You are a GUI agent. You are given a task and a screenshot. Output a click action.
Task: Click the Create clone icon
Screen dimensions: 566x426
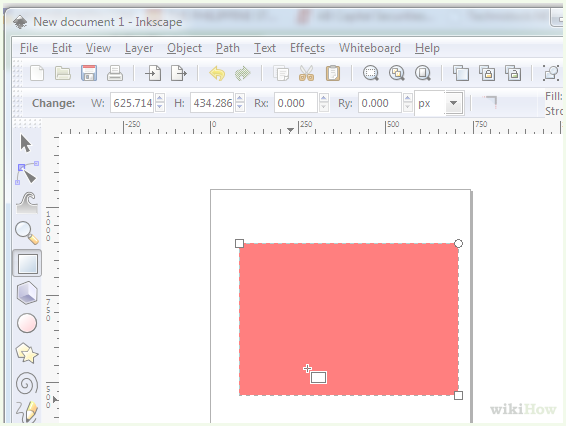(487, 73)
